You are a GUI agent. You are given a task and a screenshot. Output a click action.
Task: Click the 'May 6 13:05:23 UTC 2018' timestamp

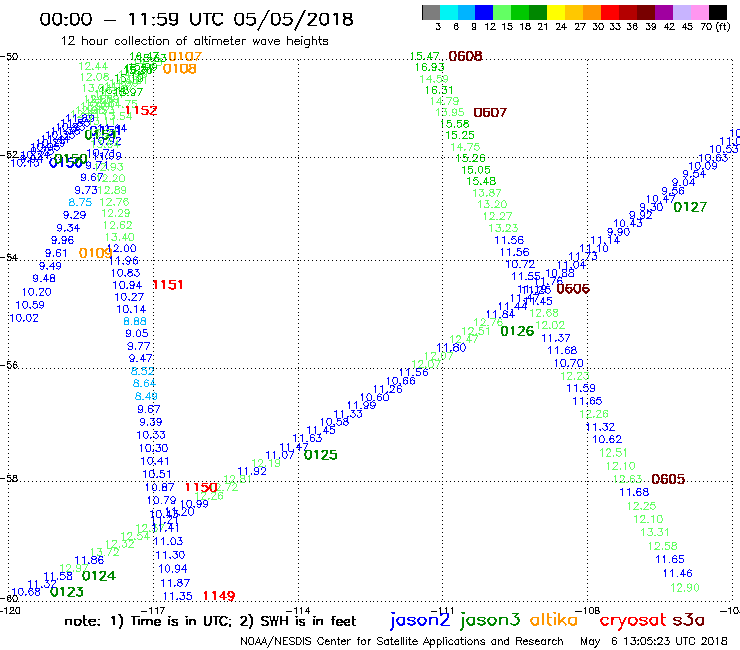[654, 642]
